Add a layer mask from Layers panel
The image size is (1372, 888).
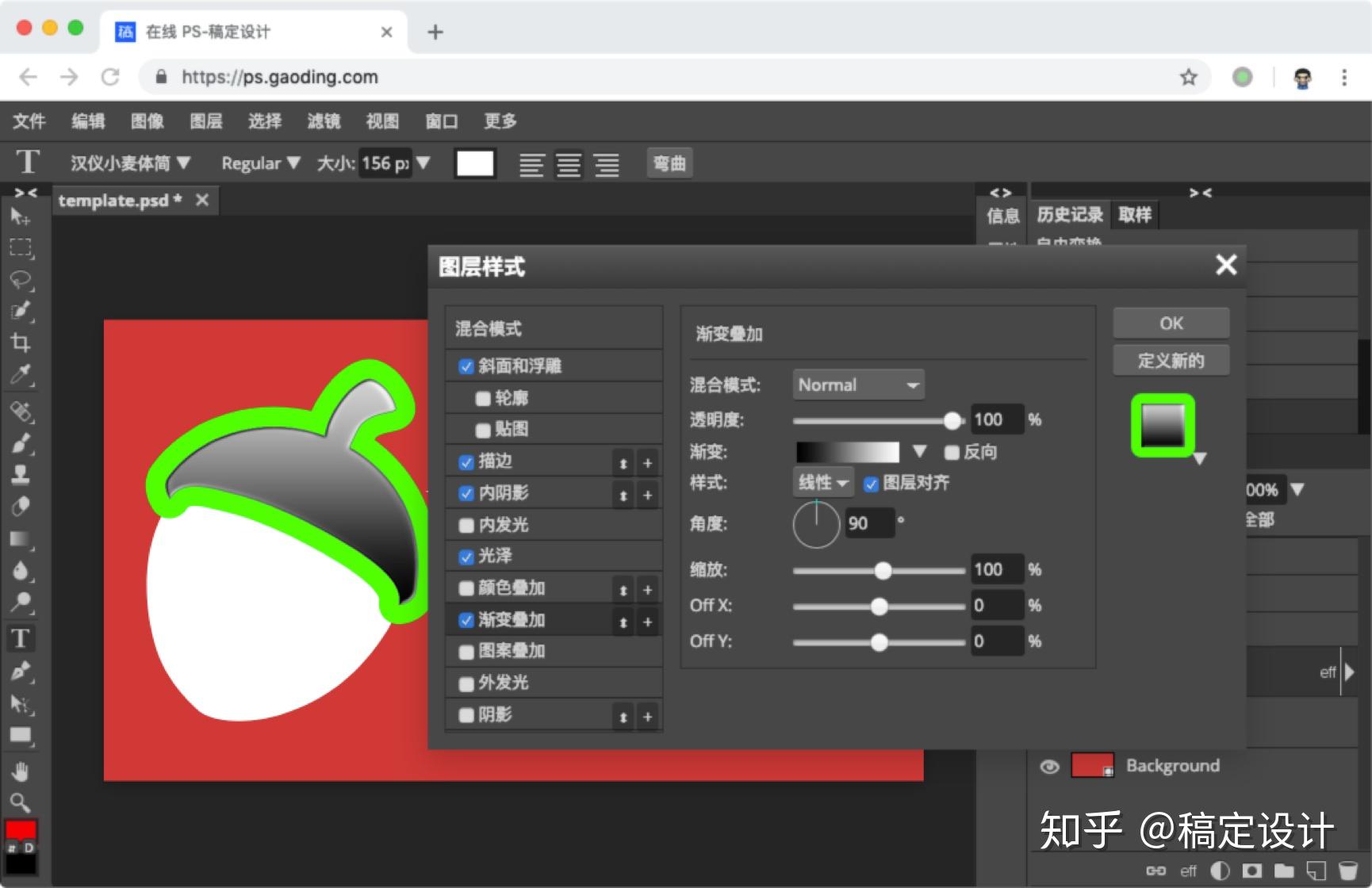1251,871
